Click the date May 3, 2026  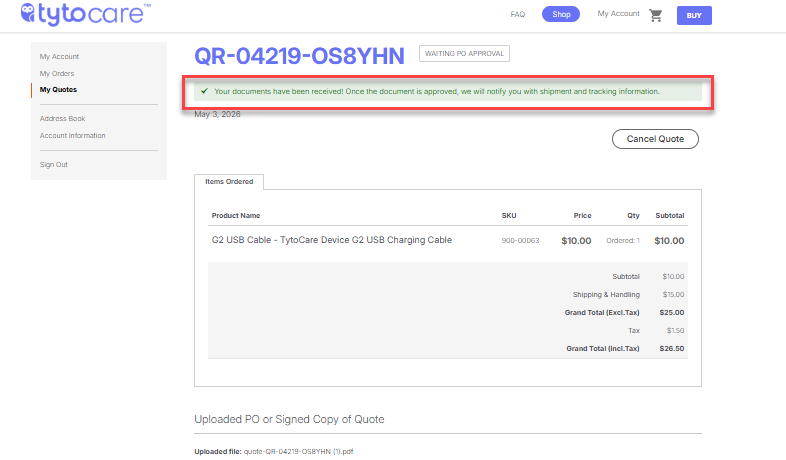[217, 114]
